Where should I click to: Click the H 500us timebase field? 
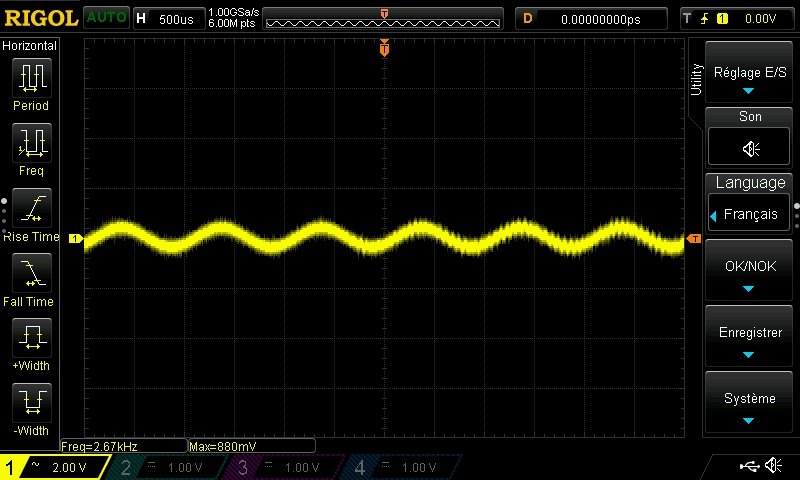pyautogui.click(x=169, y=19)
